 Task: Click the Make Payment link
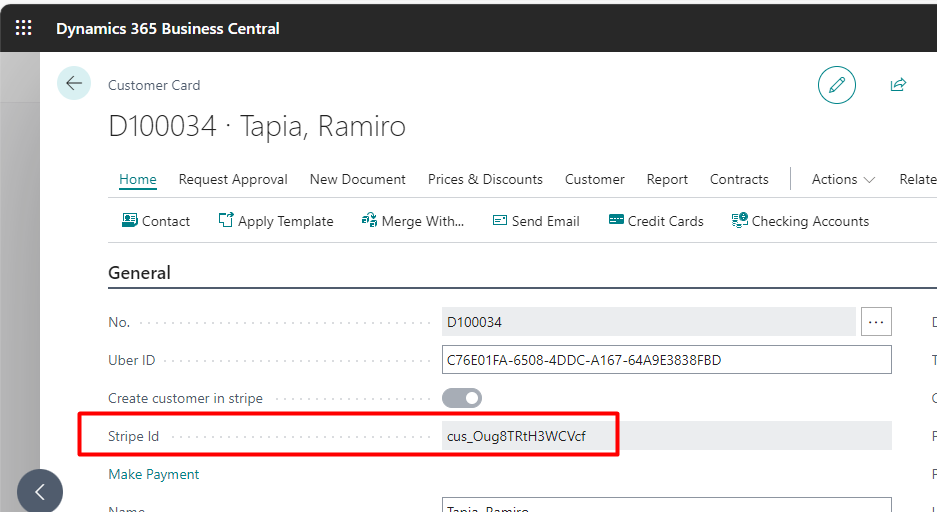[x=154, y=474]
